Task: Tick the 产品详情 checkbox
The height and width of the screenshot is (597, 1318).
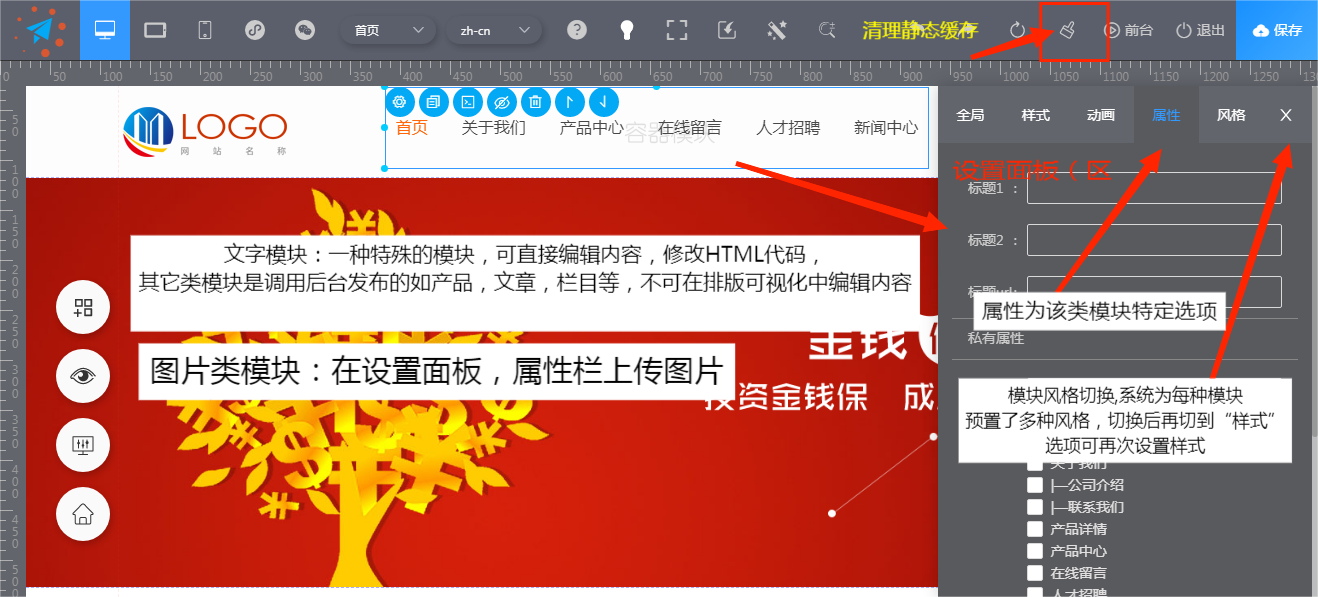Action: point(1035,529)
